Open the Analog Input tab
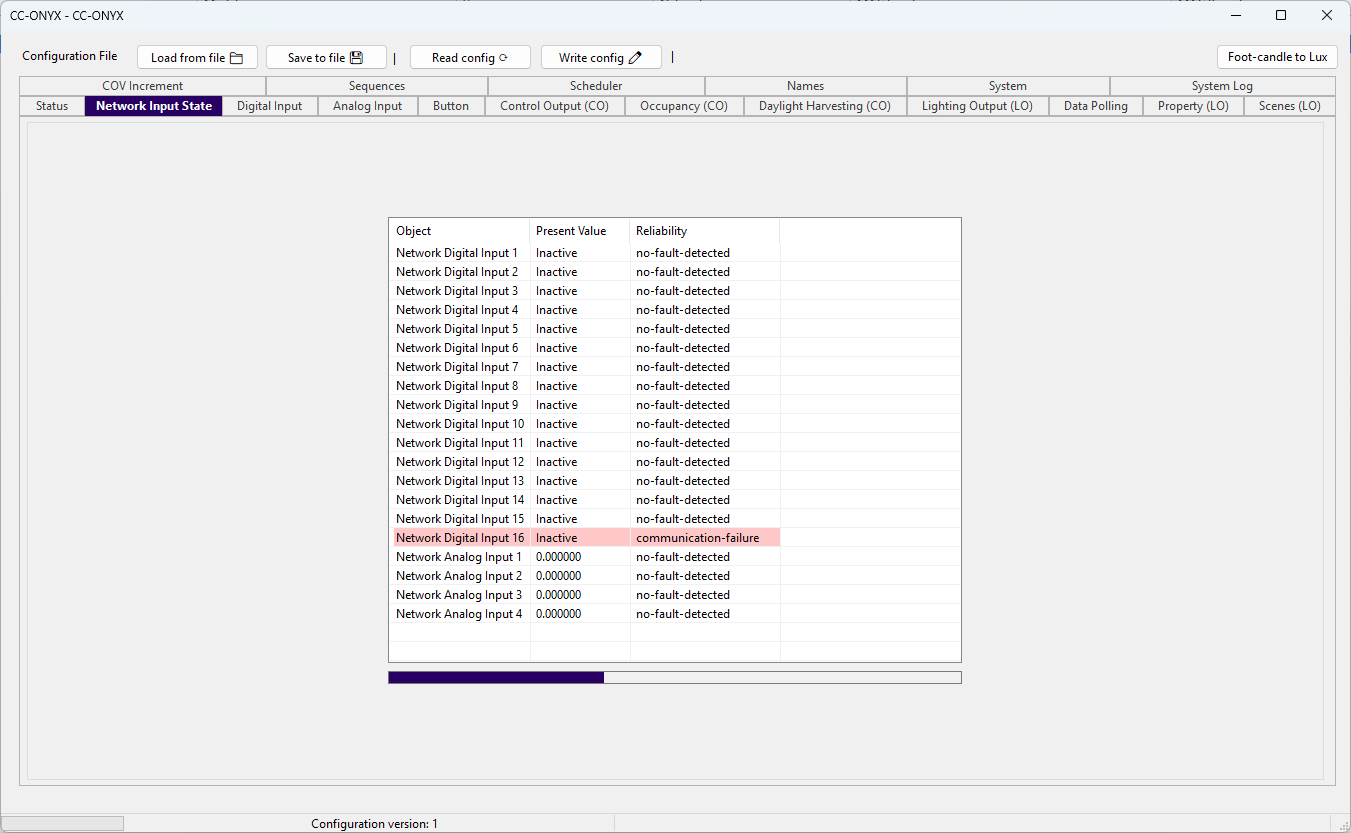The image size is (1351, 833). (368, 106)
